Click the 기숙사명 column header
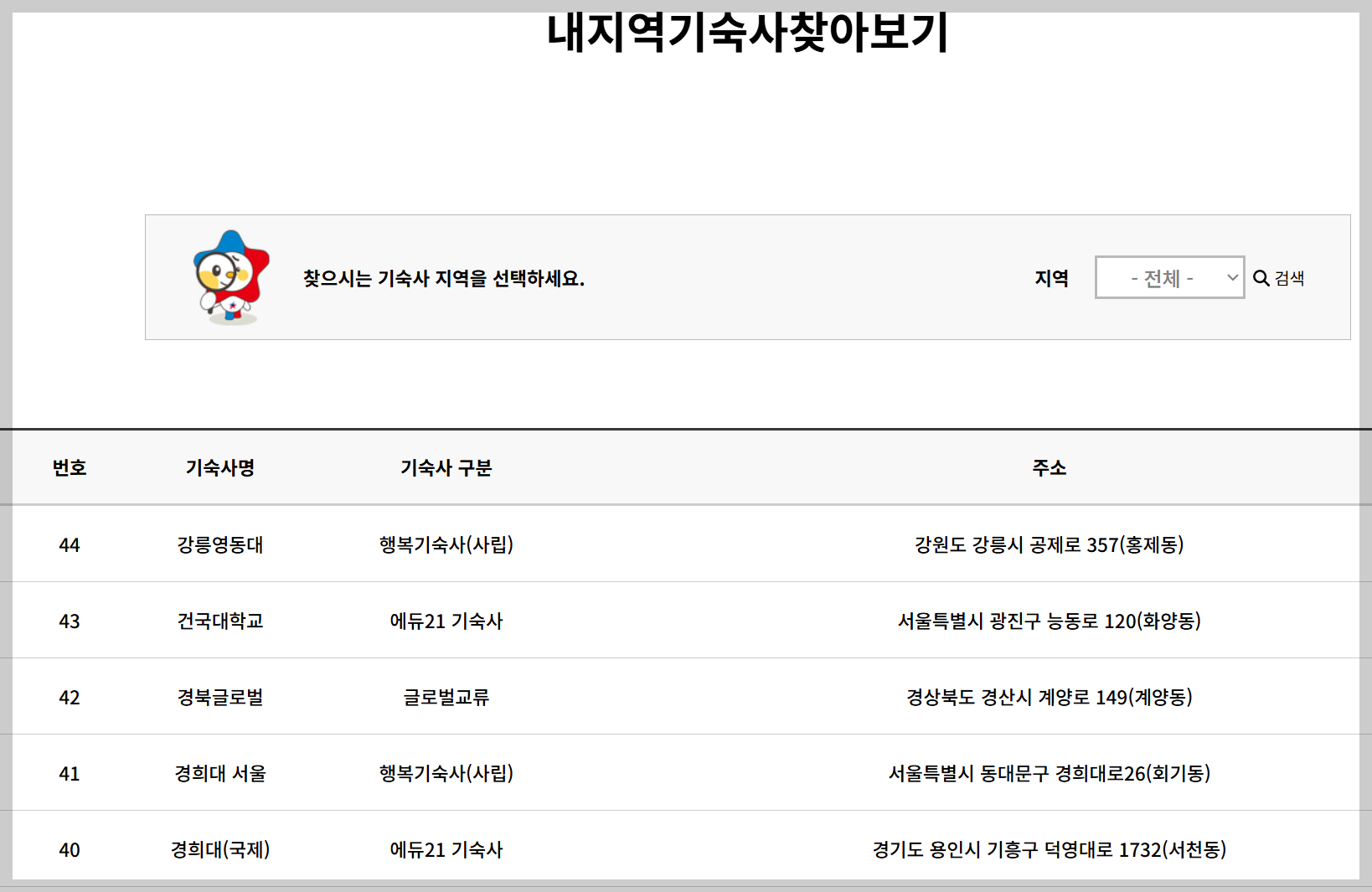 tap(220, 467)
